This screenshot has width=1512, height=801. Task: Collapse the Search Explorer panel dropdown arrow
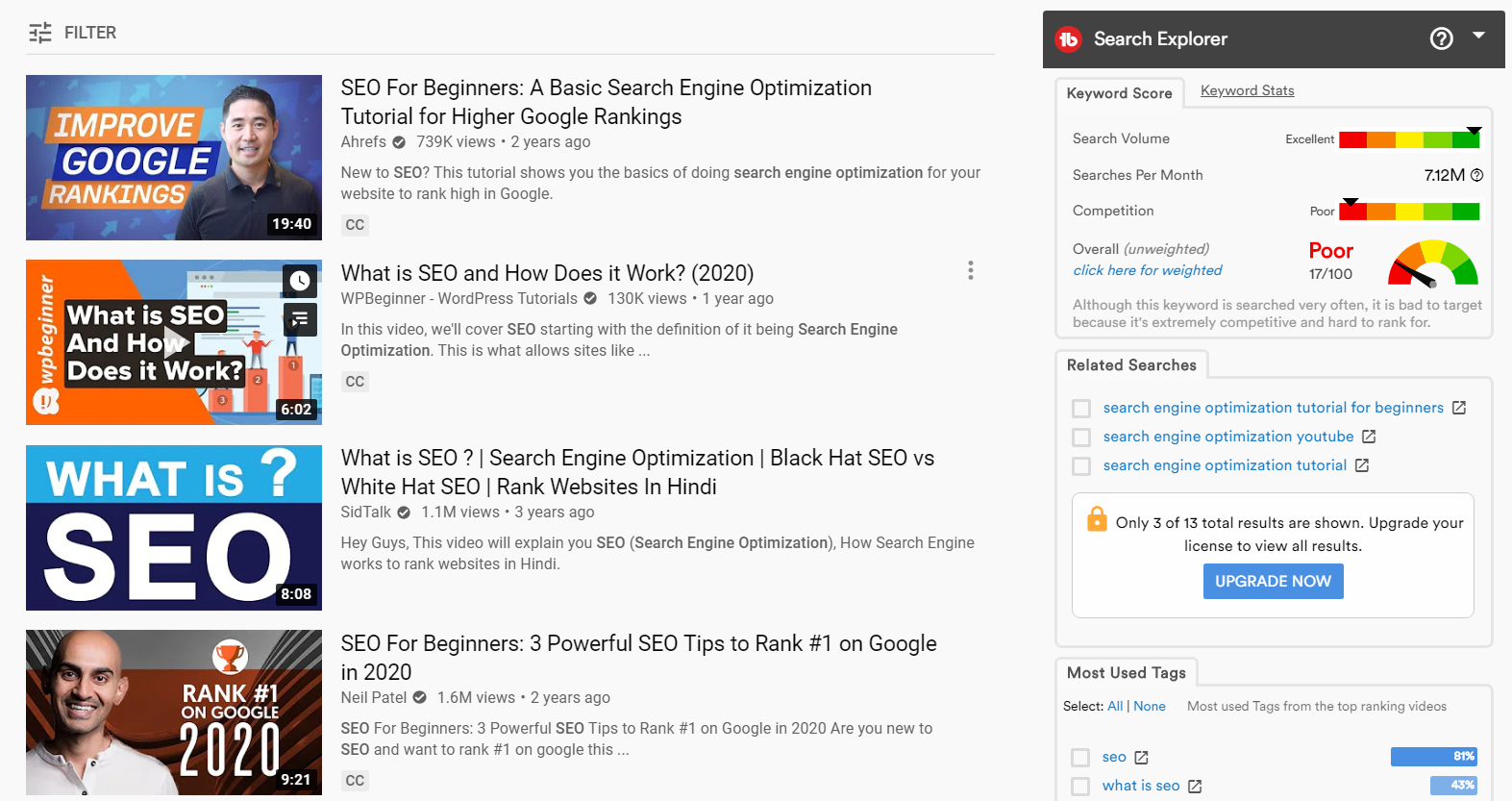coord(1478,36)
